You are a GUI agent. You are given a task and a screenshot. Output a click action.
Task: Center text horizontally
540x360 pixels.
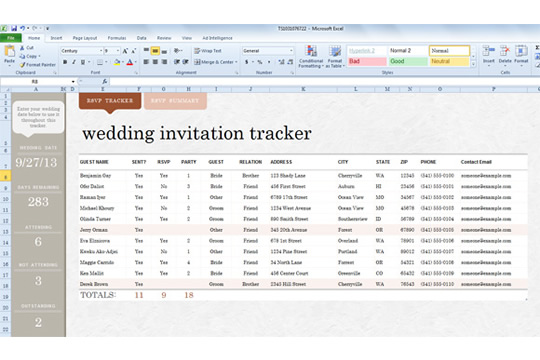[x=155, y=62]
